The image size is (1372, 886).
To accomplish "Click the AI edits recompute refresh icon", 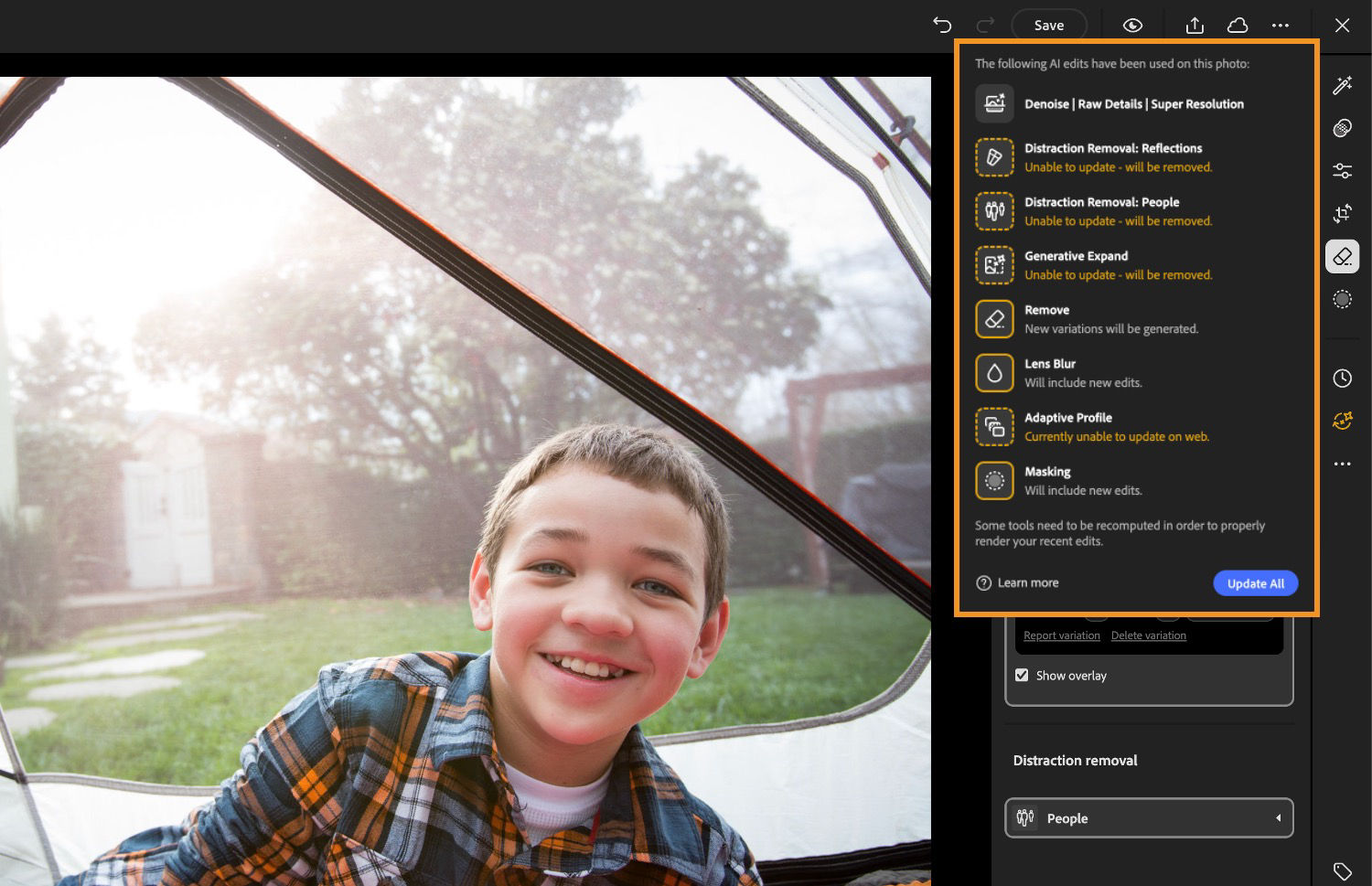I will (x=1342, y=421).
